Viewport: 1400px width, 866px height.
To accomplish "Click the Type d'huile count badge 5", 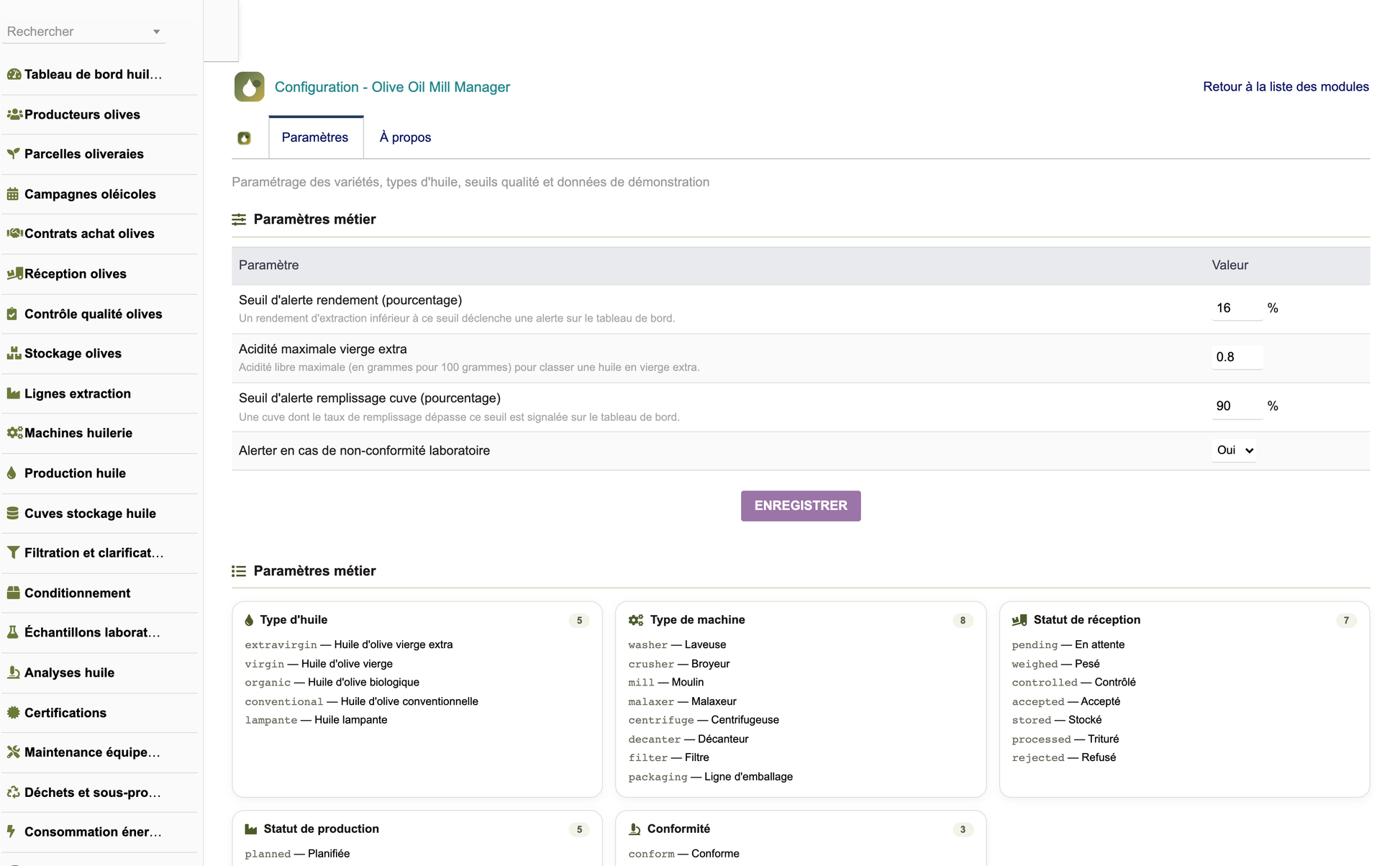I will coord(579,620).
